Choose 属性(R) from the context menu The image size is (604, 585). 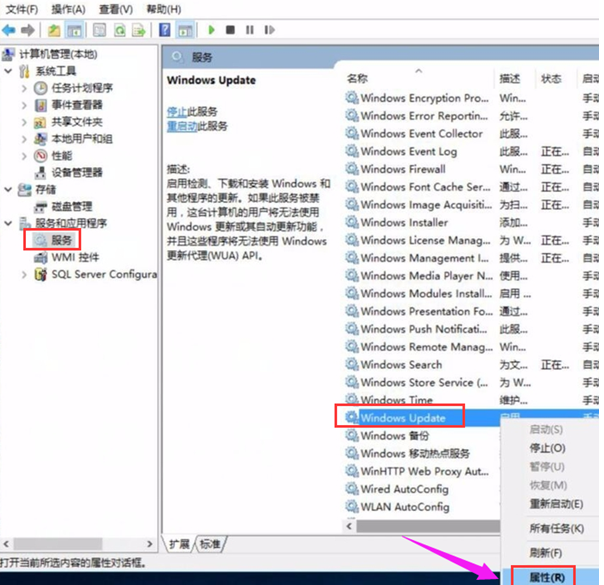coord(544,576)
